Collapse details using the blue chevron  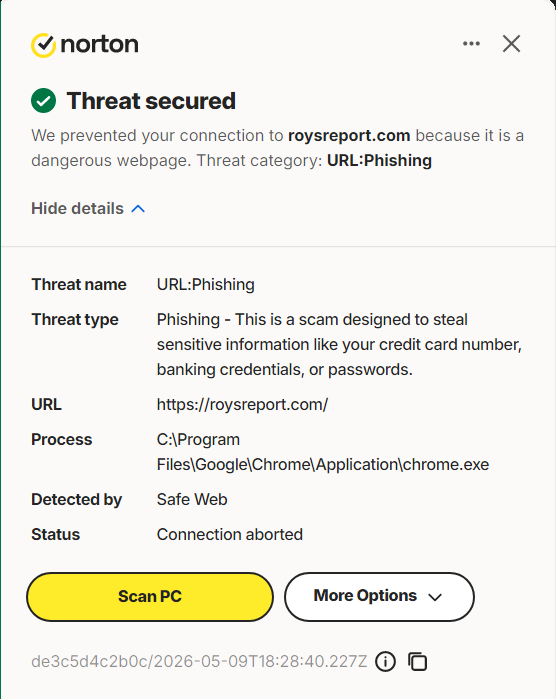pos(138,209)
